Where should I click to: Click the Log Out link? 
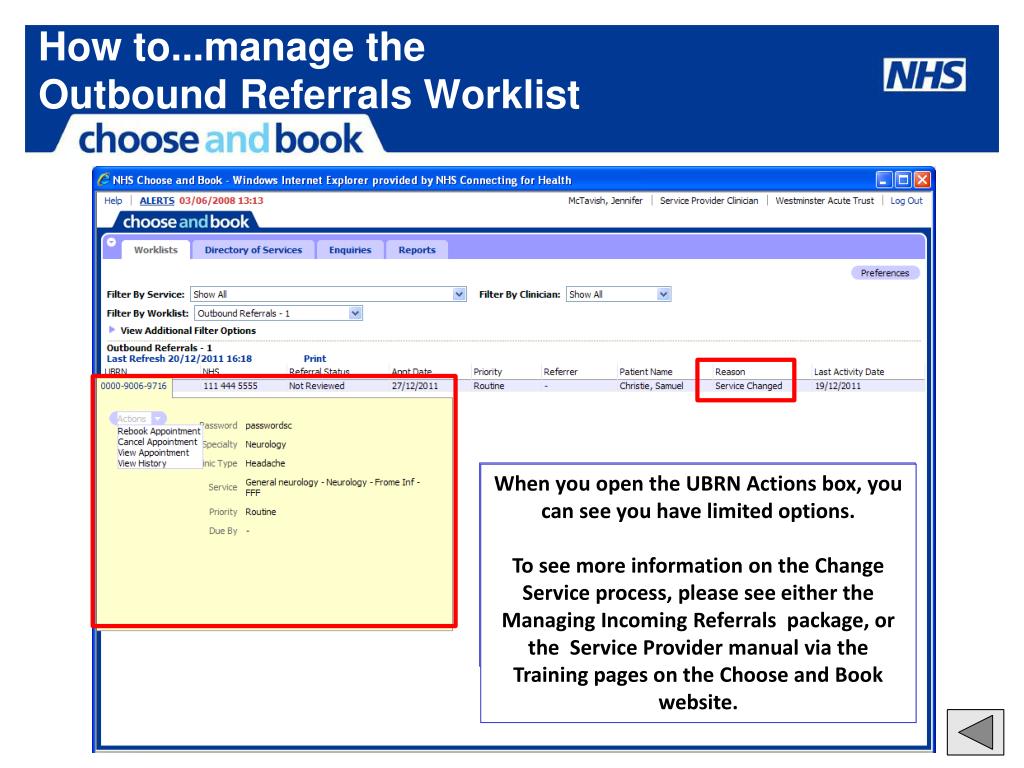click(x=906, y=200)
